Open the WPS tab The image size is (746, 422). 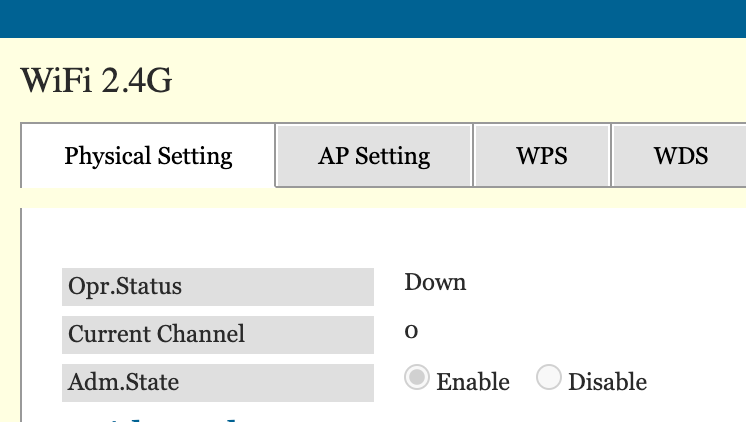point(542,156)
